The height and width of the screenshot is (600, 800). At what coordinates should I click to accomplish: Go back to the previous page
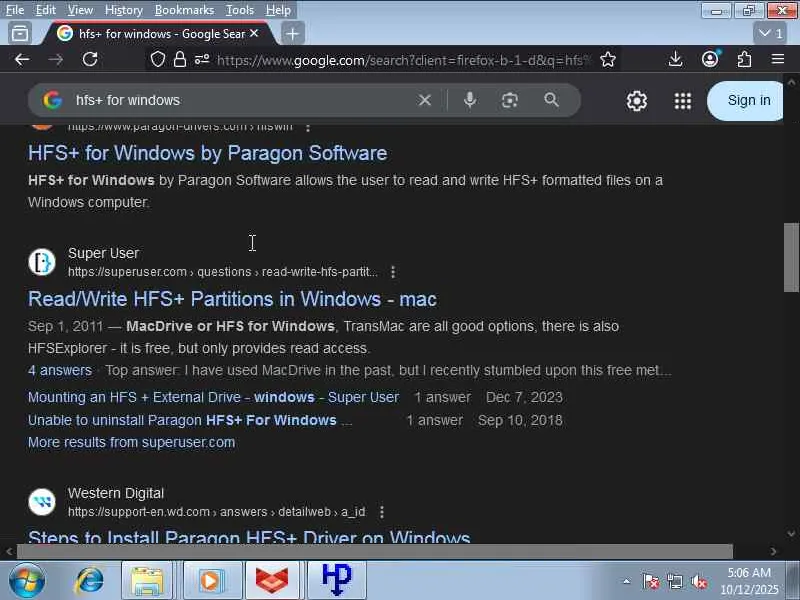[x=22, y=60]
